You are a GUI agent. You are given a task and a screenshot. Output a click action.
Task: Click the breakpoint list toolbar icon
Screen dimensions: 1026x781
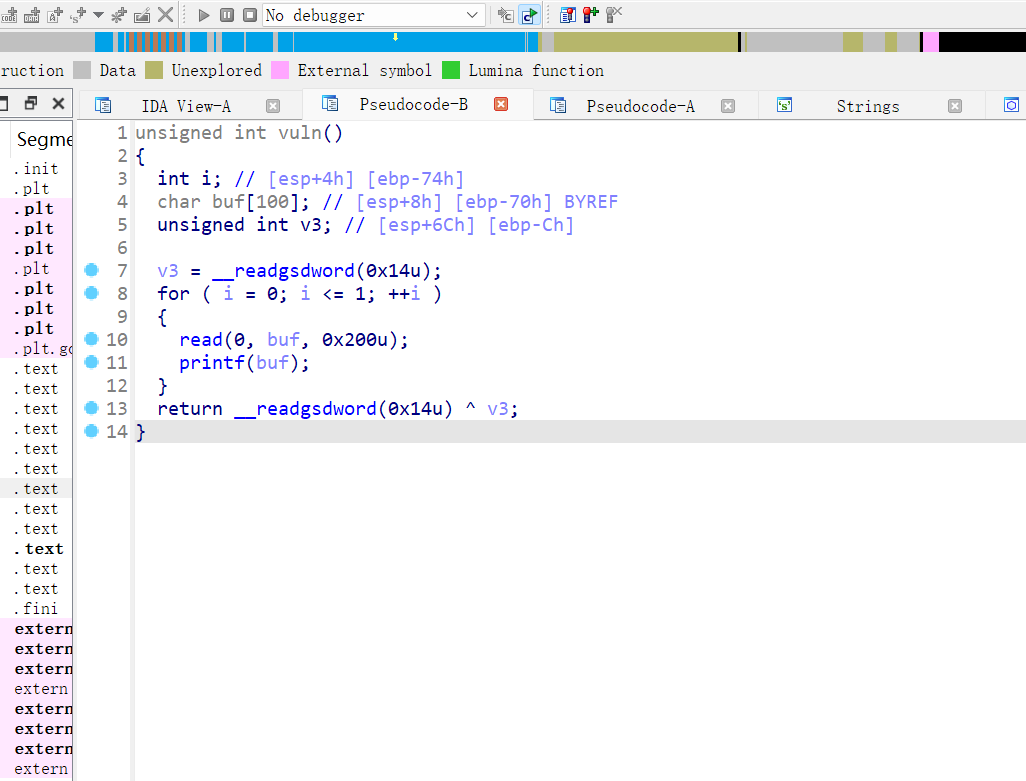567,15
